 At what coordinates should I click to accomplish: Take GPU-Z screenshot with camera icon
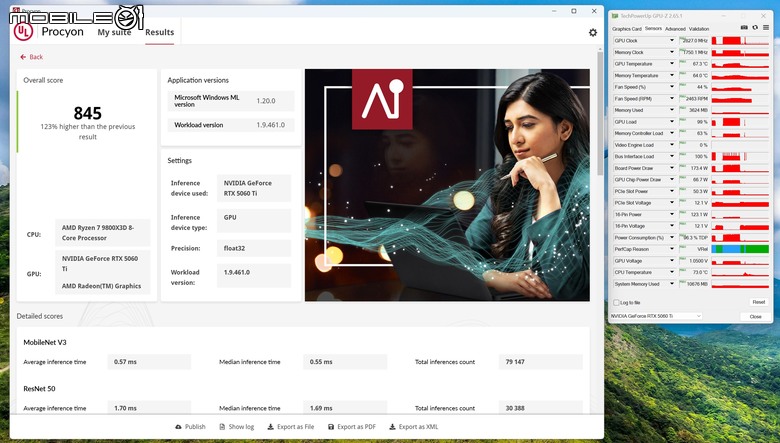pyautogui.click(x=744, y=28)
